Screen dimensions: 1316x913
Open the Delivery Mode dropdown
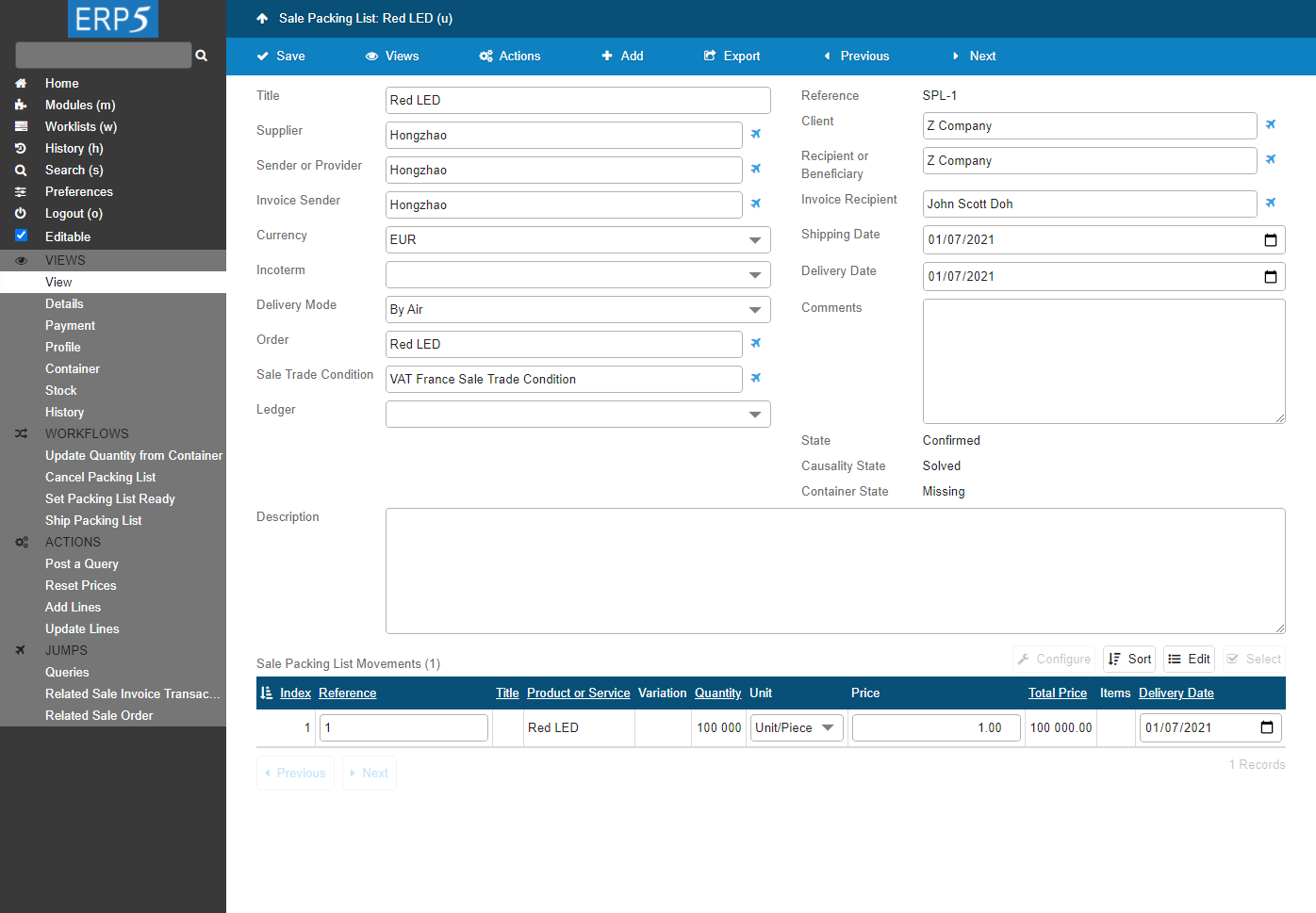[x=578, y=309]
